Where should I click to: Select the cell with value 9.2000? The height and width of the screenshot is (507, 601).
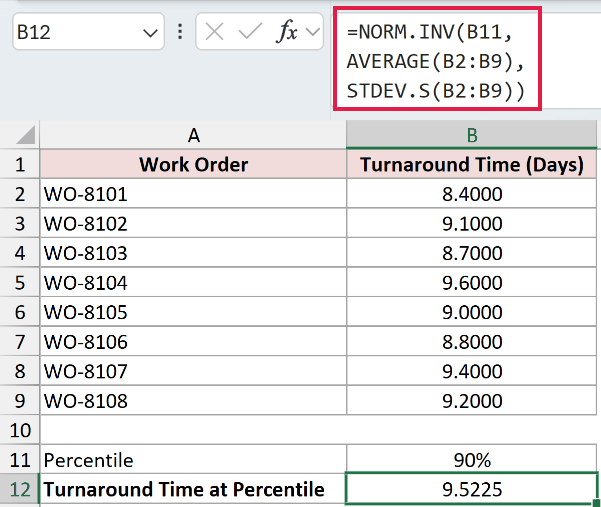[471, 400]
